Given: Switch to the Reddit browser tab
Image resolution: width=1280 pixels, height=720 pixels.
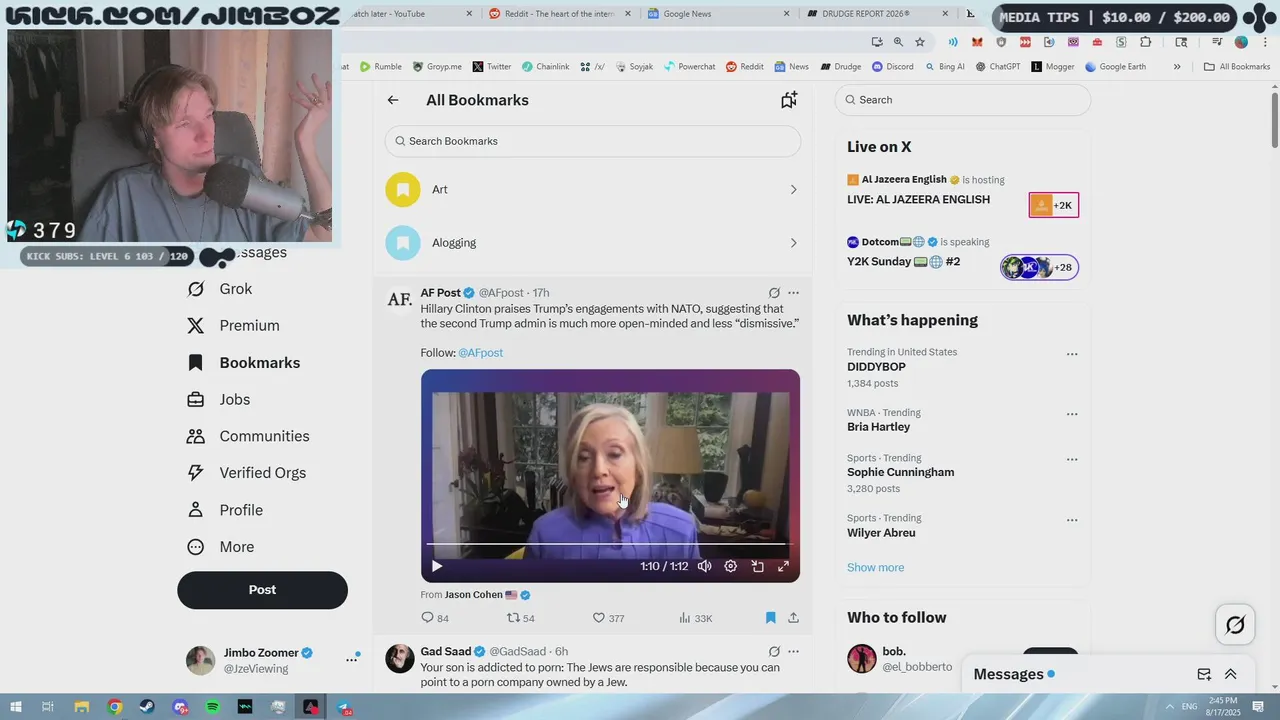Looking at the screenshot, I should [x=558, y=14].
